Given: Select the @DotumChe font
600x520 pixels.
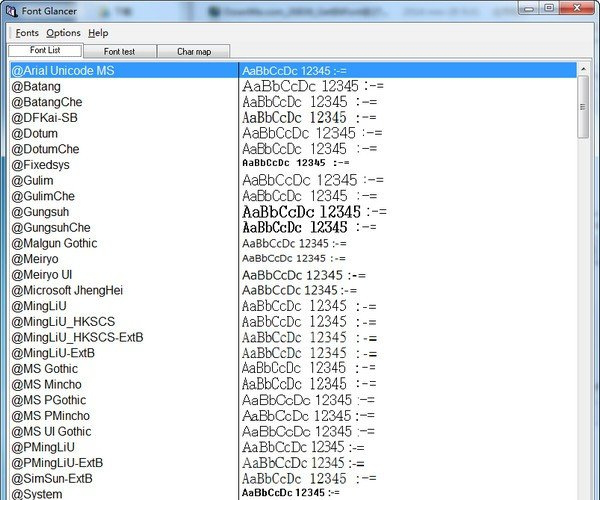Looking at the screenshot, I should click(x=45, y=149).
